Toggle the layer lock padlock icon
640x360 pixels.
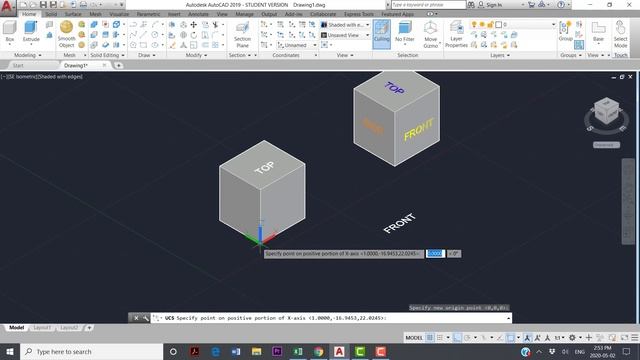click(x=490, y=25)
